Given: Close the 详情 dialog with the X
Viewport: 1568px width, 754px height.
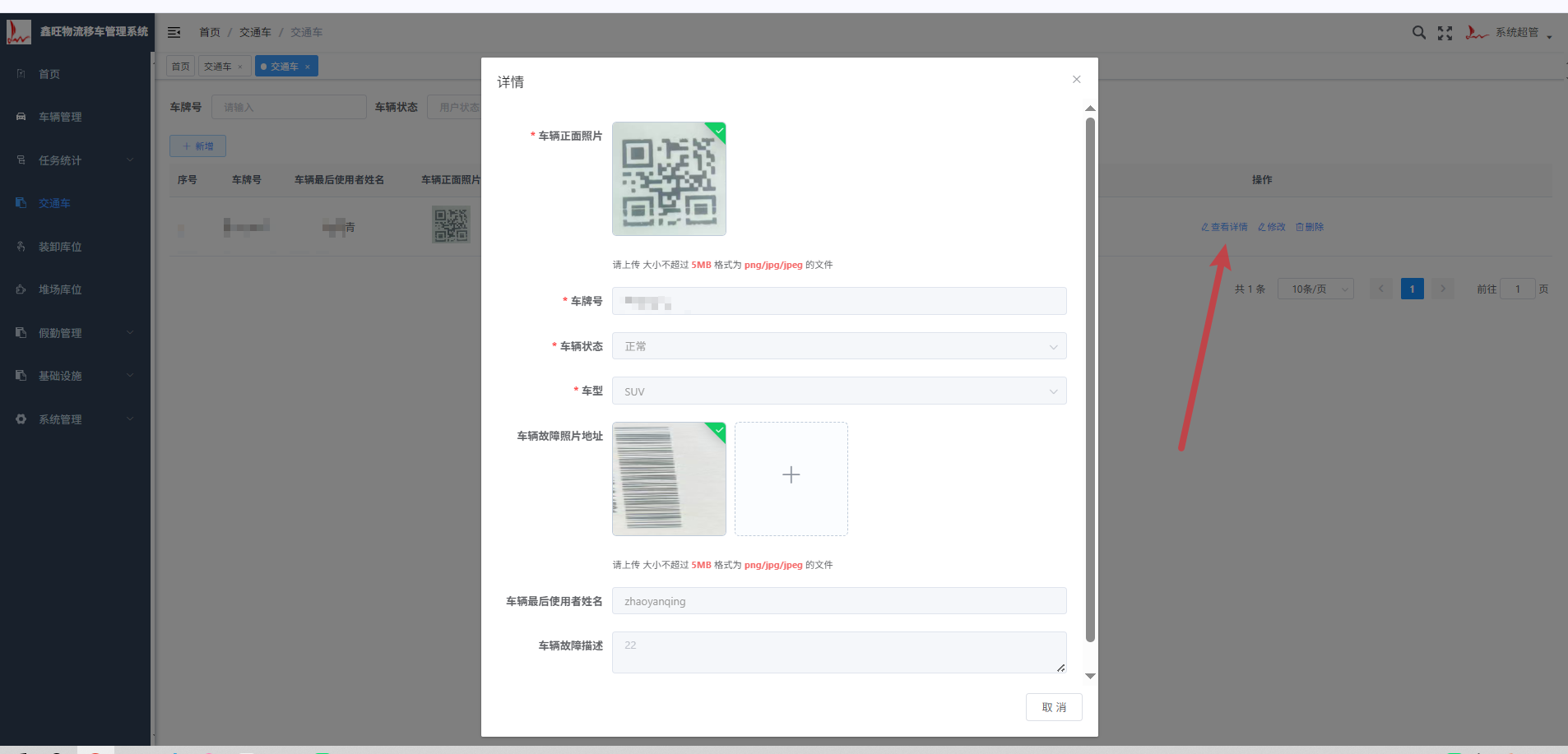Looking at the screenshot, I should 1077,80.
